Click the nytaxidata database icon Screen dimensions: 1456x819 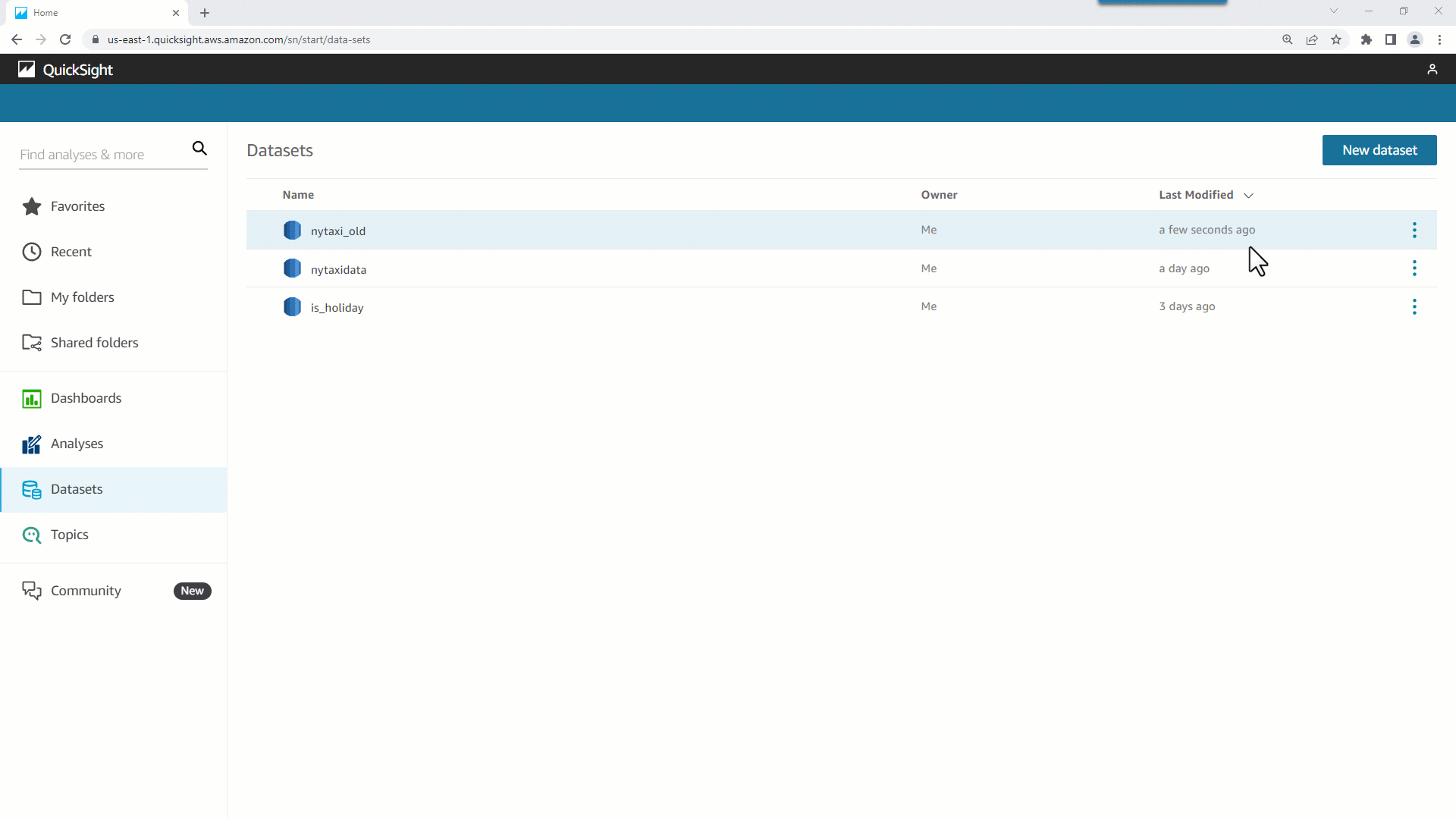pos(292,268)
